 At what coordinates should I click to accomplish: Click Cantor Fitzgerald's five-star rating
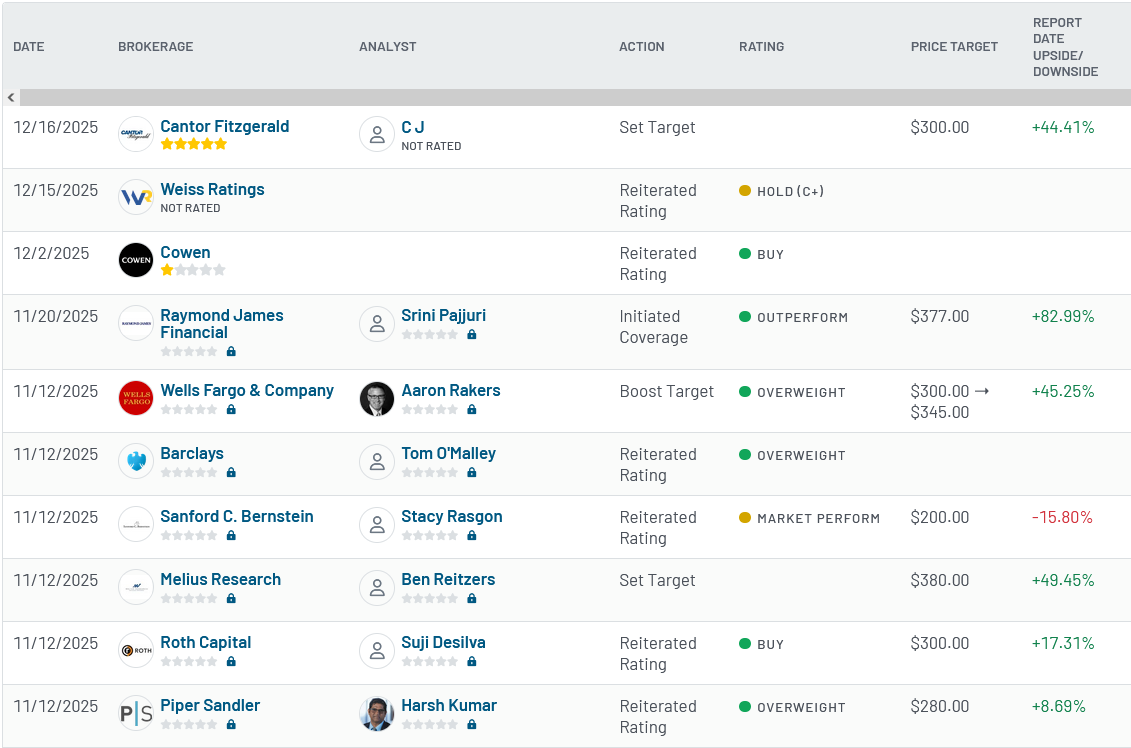pyautogui.click(x=193, y=144)
